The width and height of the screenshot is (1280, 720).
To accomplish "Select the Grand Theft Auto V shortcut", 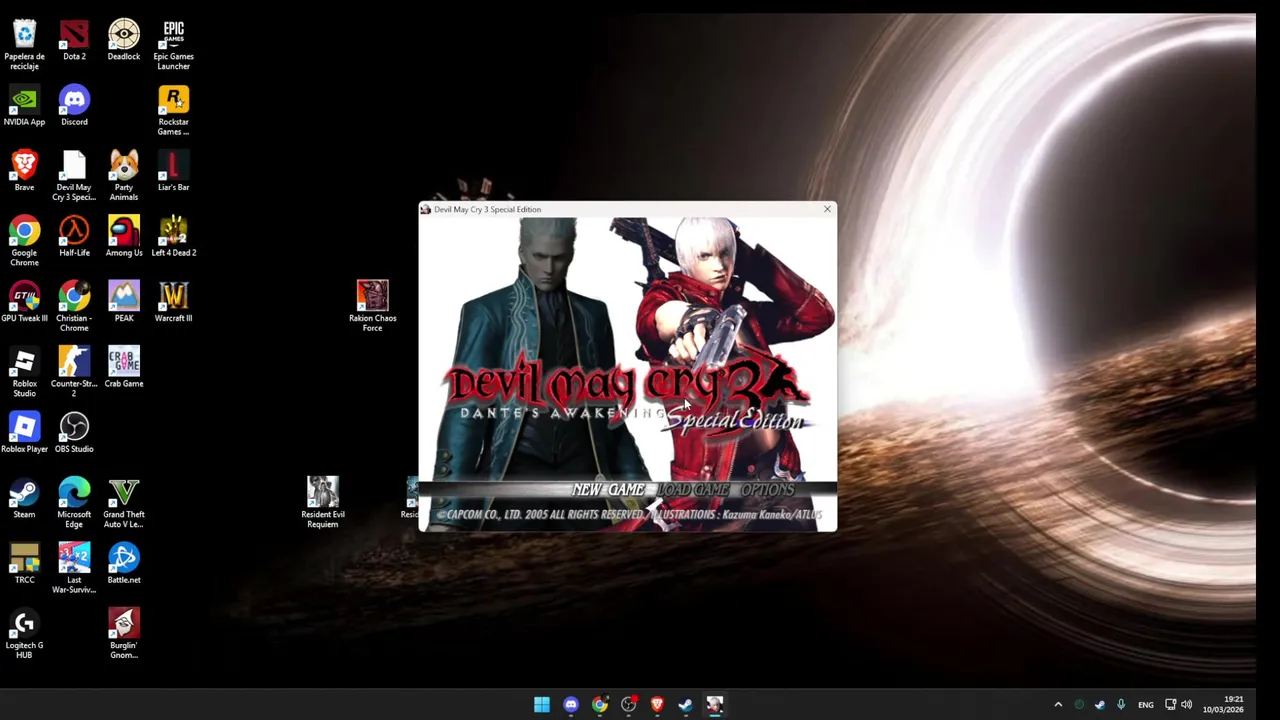I will pyautogui.click(x=124, y=503).
